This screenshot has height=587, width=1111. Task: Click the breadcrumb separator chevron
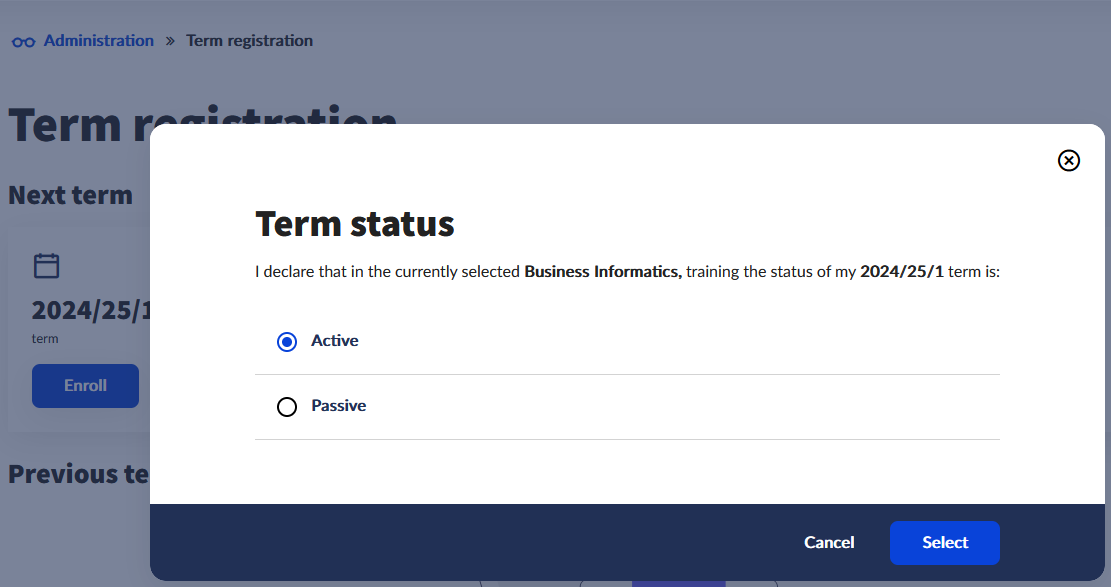(x=170, y=41)
